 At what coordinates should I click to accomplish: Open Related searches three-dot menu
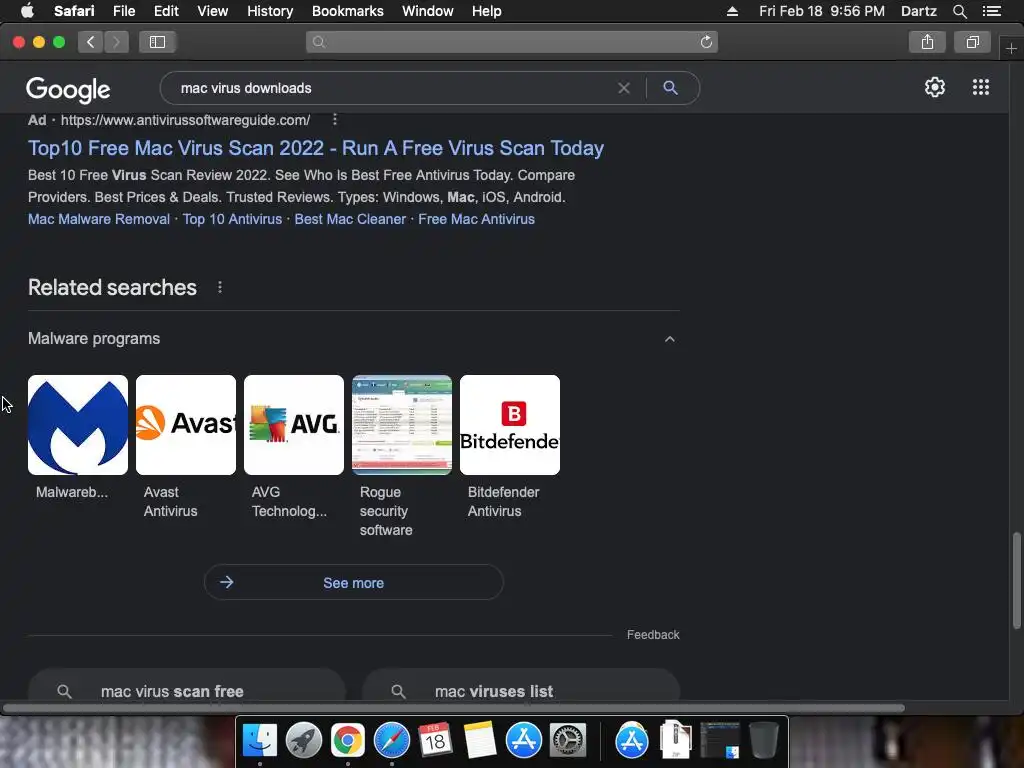coord(220,287)
